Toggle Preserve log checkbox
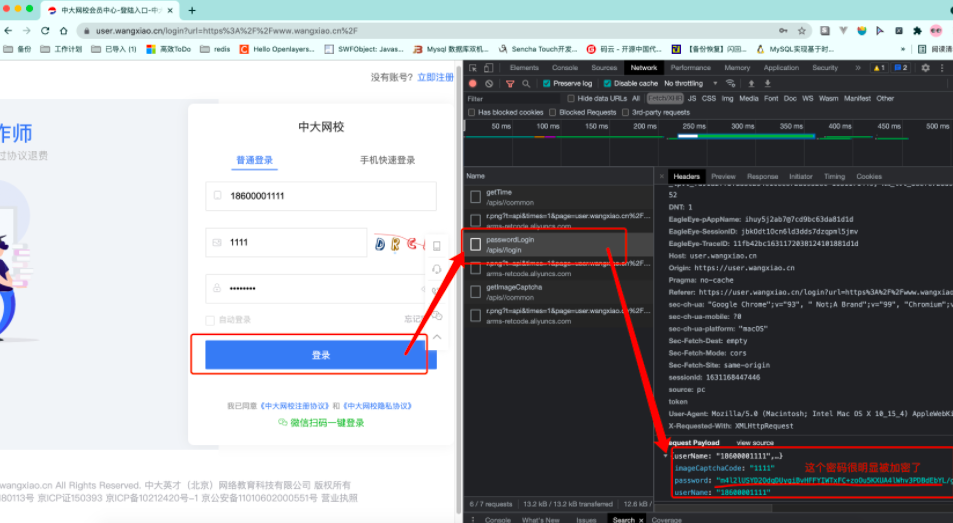This screenshot has width=953, height=523. 546,83
